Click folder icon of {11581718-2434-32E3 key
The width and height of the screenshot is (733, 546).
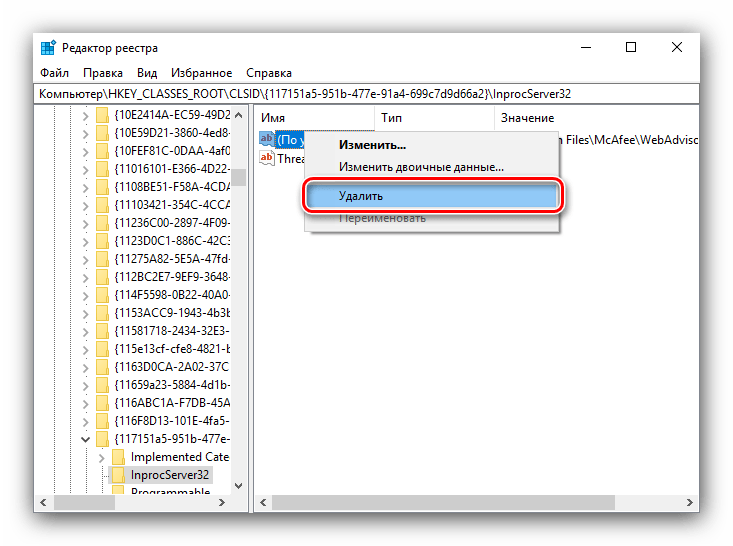[x=102, y=331]
